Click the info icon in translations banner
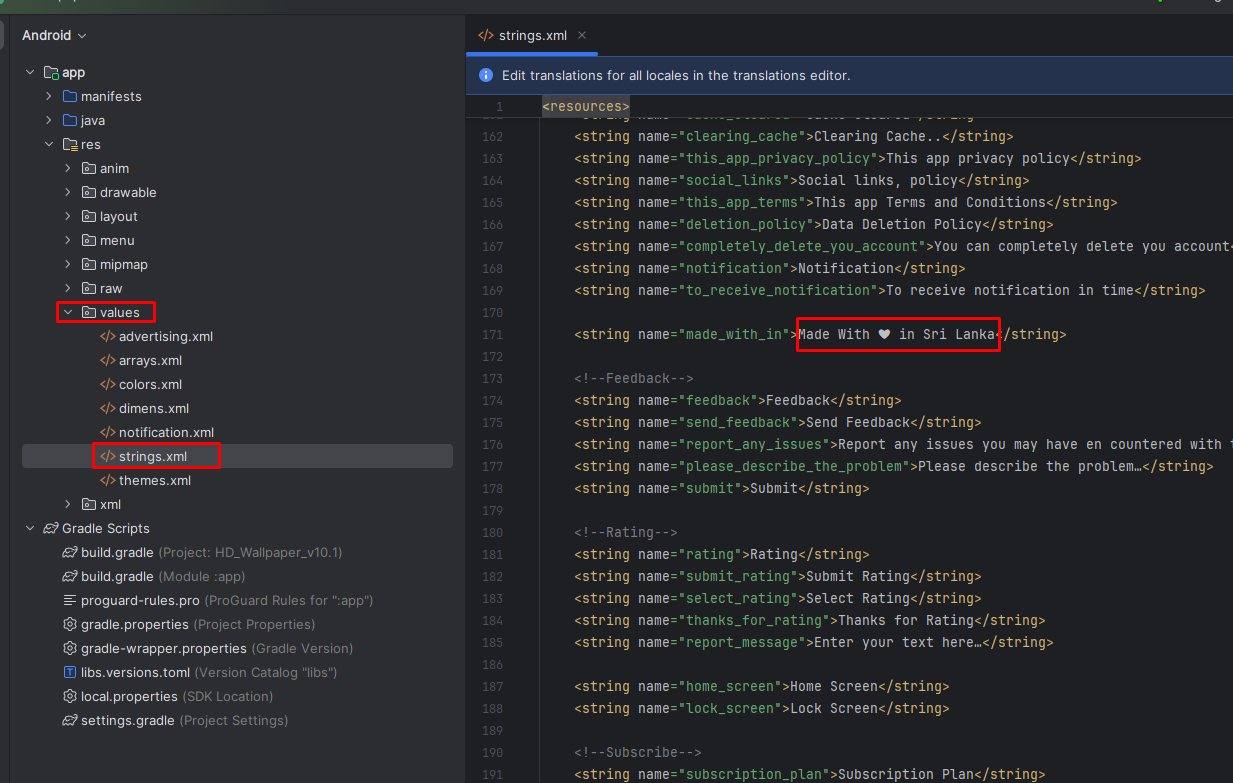 pyautogui.click(x=486, y=76)
